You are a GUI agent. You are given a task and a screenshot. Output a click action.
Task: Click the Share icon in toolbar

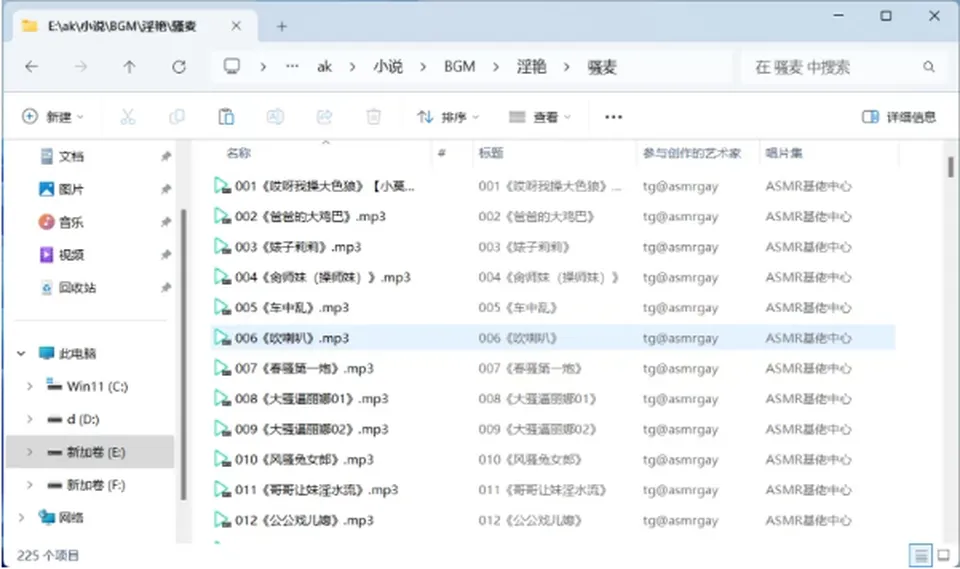[x=324, y=116]
